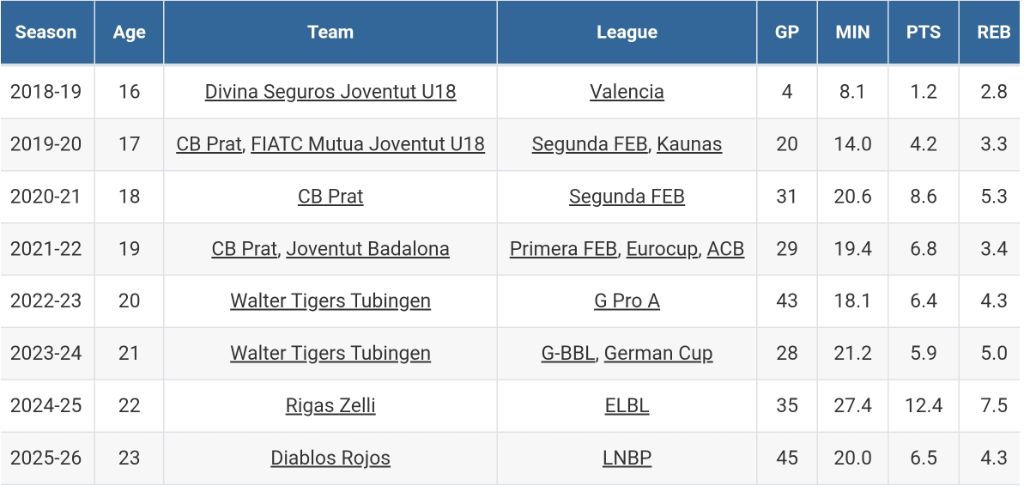Sort by the Season column header
This screenshot has width=1024, height=486.
46,32
